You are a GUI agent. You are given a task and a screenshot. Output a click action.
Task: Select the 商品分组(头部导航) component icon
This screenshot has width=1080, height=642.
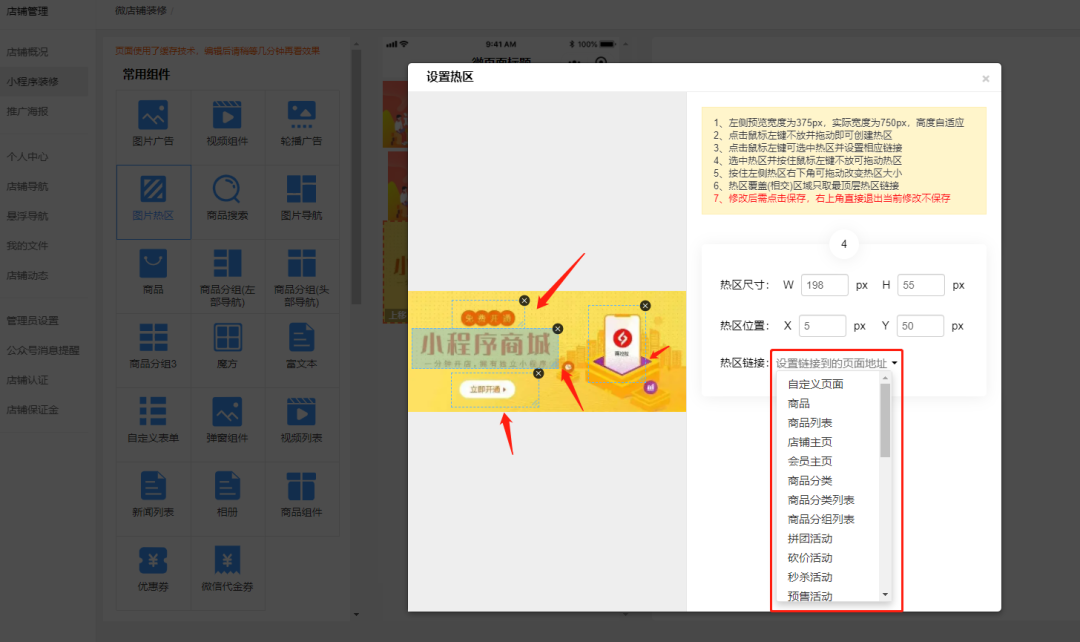point(302,263)
